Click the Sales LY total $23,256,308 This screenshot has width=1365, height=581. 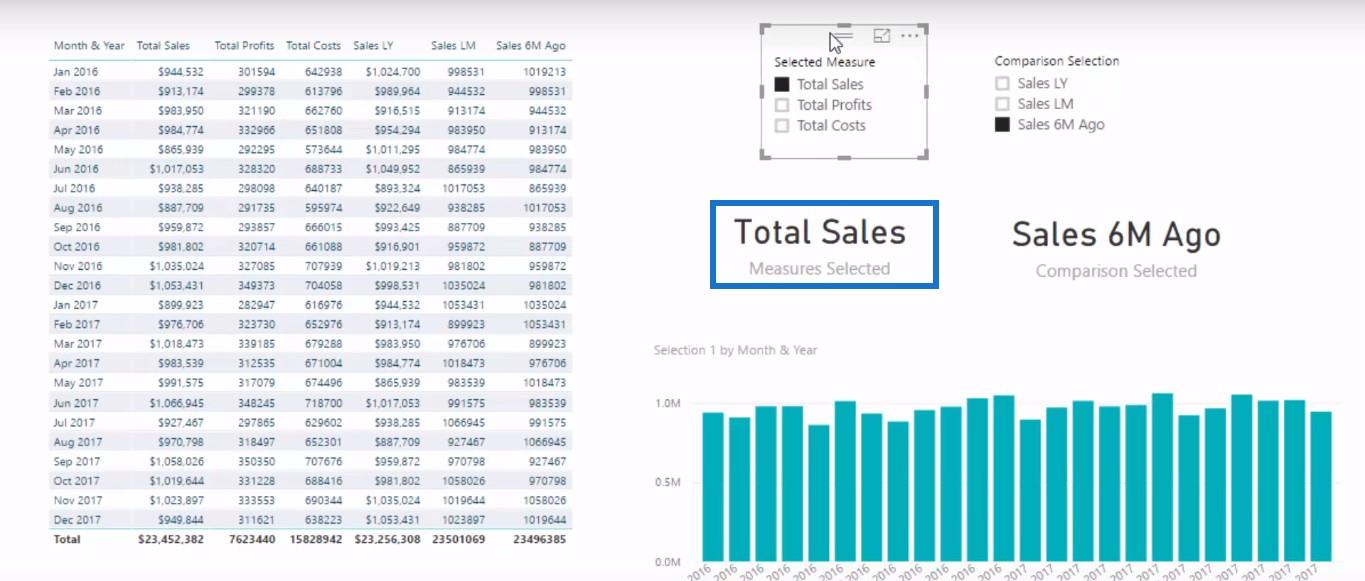pyautogui.click(x=386, y=539)
